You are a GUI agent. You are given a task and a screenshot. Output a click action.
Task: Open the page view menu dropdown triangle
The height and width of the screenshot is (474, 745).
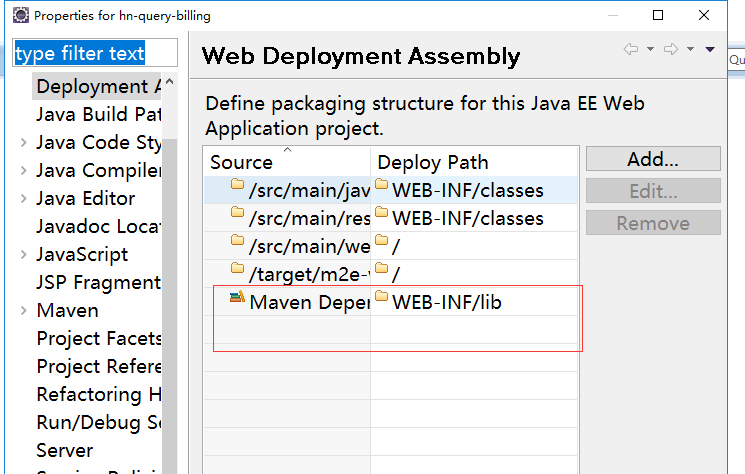pyautogui.click(x=710, y=49)
